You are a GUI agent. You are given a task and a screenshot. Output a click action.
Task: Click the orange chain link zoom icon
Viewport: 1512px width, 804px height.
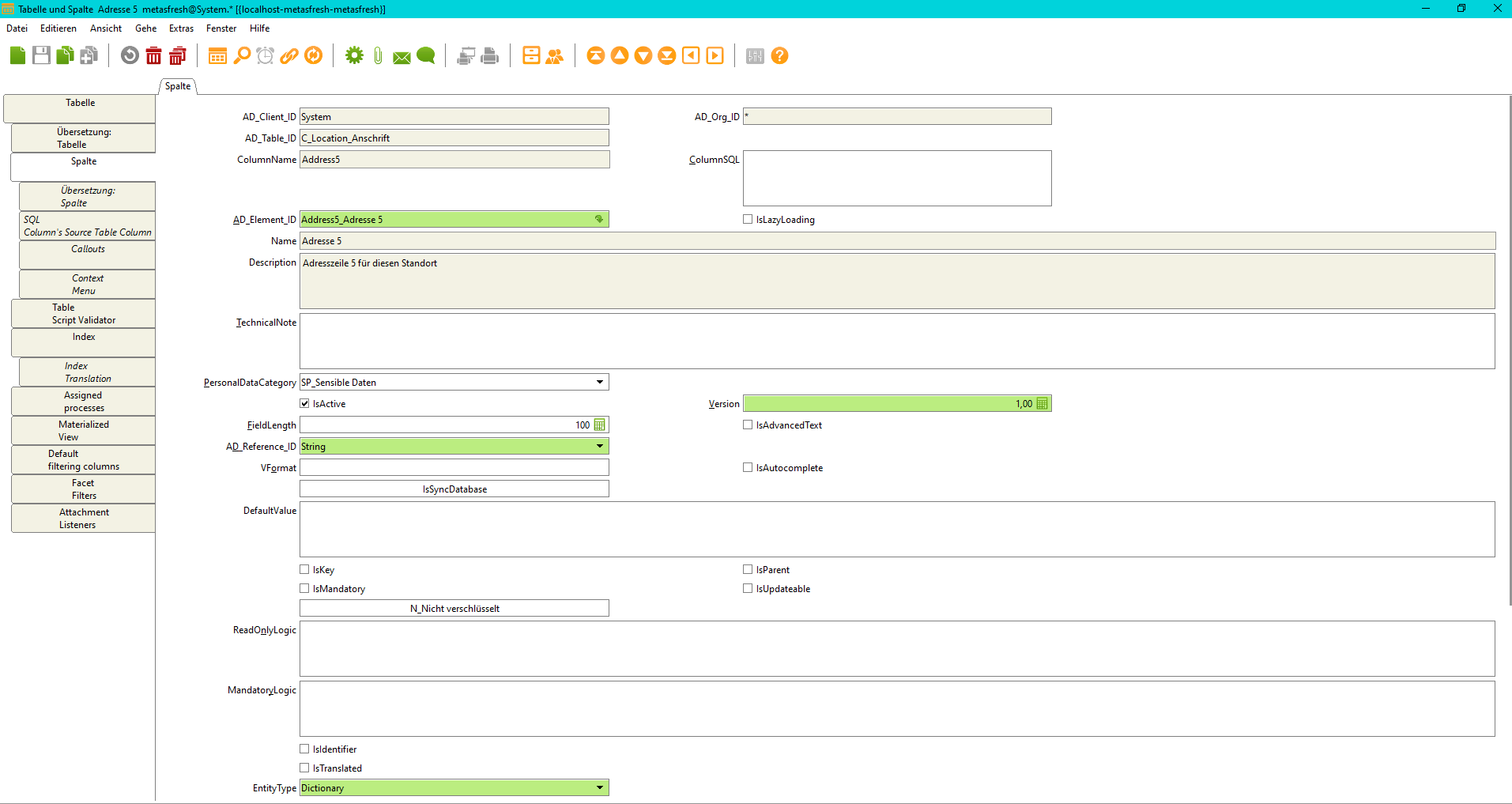point(289,55)
